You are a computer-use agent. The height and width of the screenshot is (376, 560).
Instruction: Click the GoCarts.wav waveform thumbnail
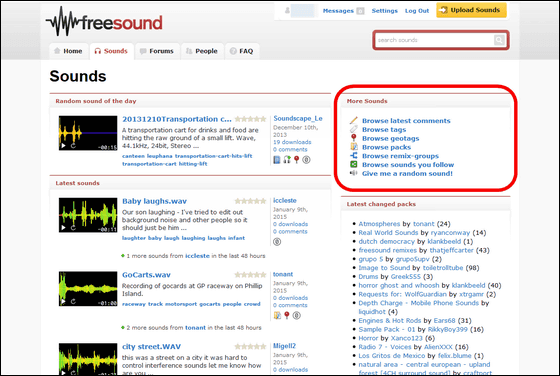[88, 289]
